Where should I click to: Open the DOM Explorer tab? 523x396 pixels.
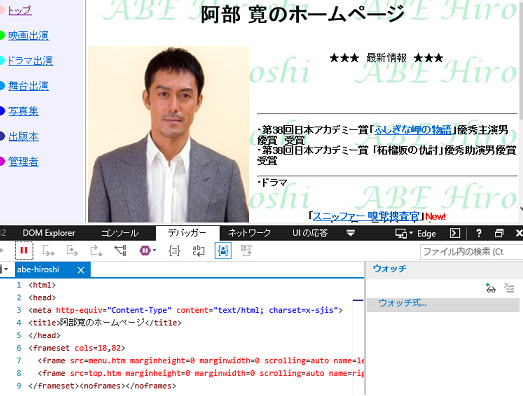point(49,233)
